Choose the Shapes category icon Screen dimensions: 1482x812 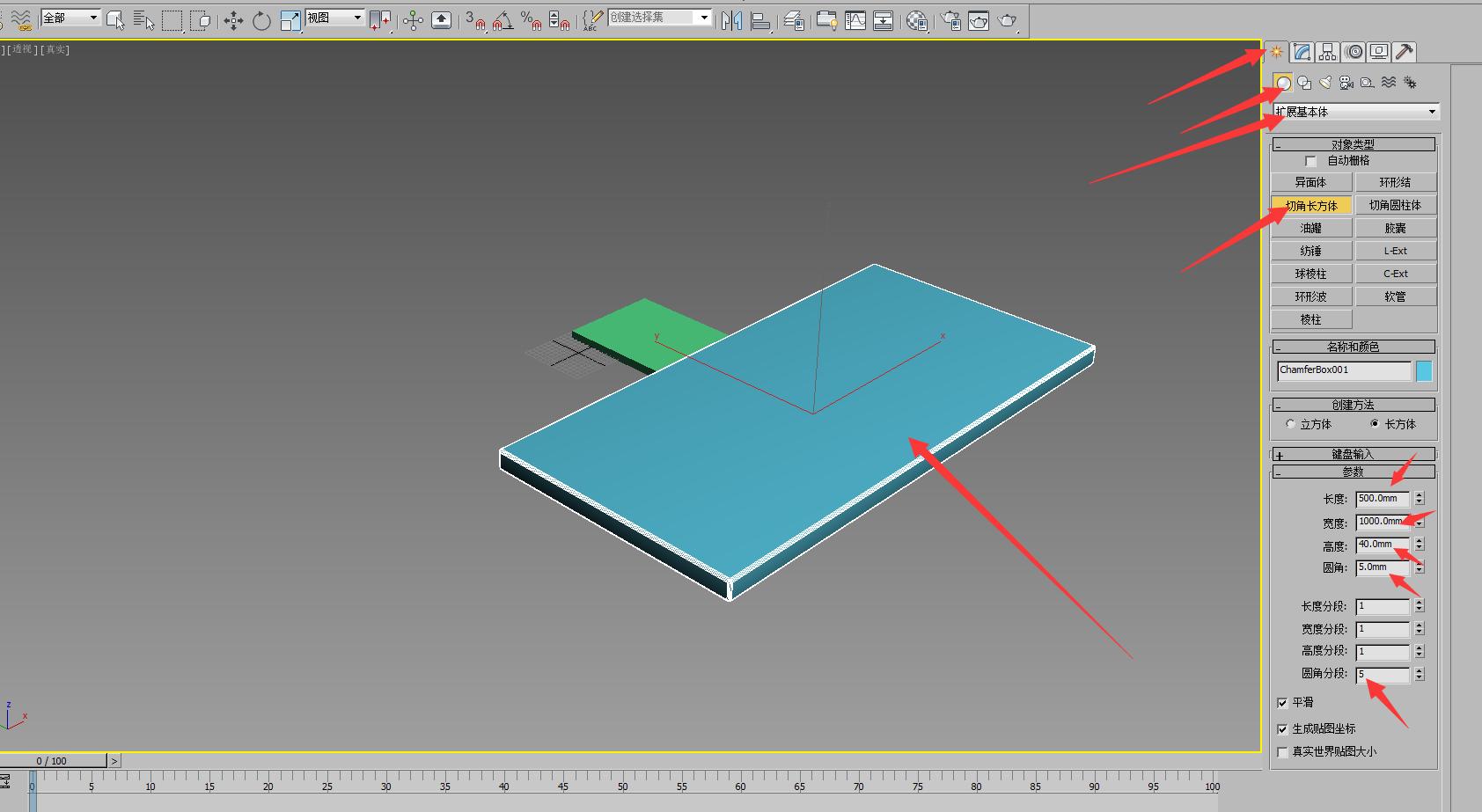coord(1304,83)
